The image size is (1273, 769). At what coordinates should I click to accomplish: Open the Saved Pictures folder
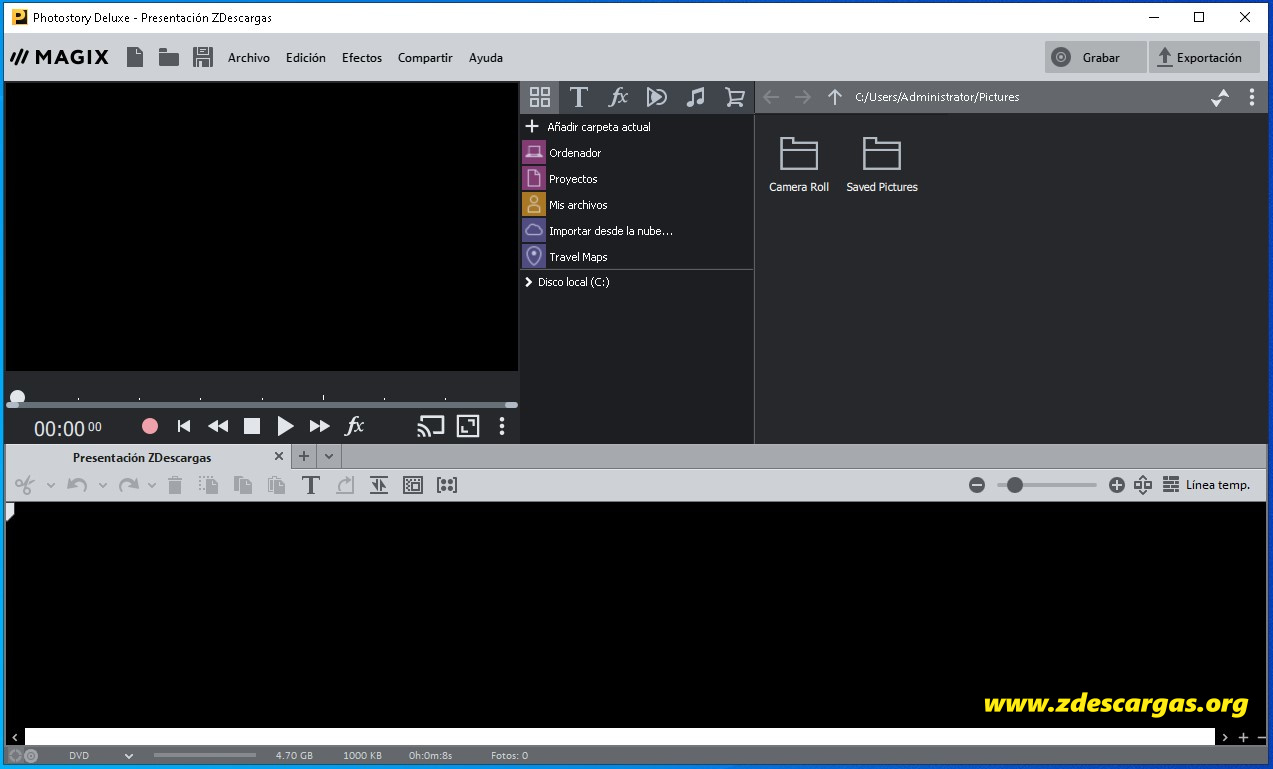click(x=882, y=164)
